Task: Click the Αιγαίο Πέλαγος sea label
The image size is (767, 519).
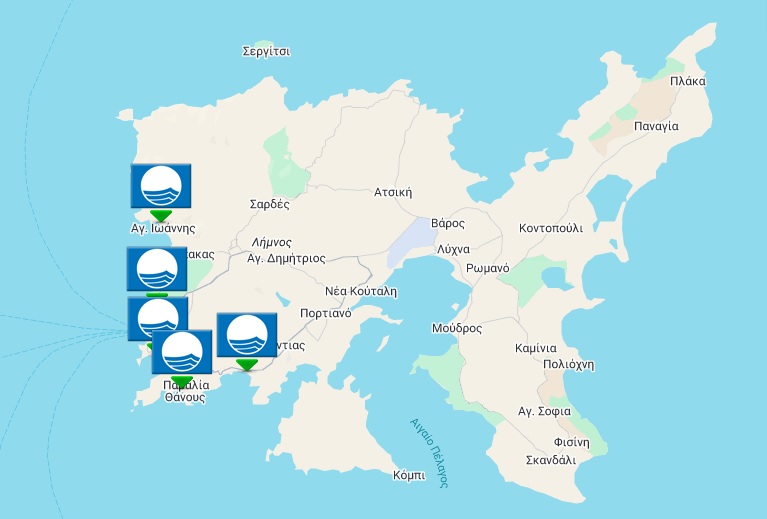Action: (x=428, y=450)
